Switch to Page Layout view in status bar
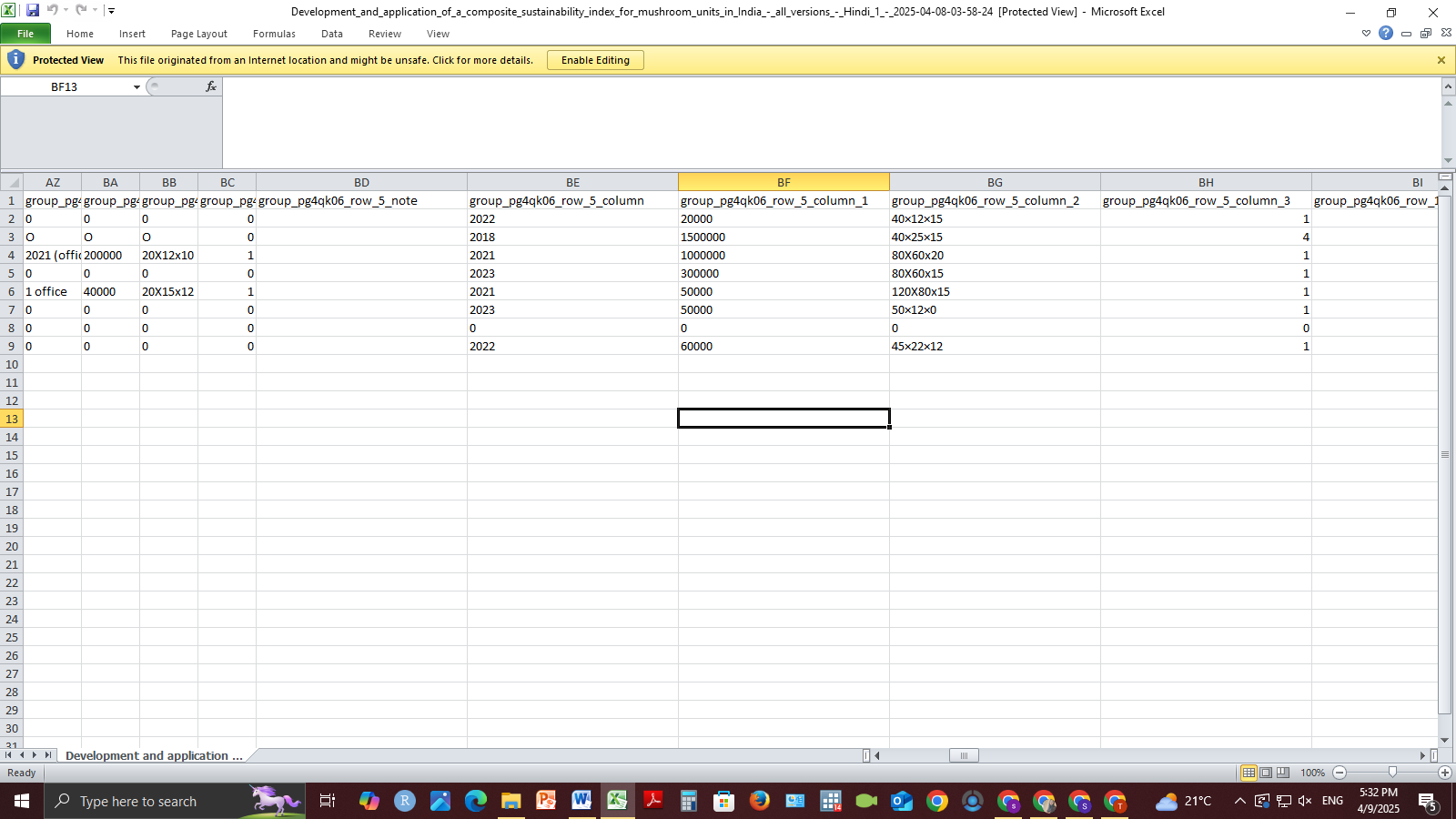 click(1266, 773)
